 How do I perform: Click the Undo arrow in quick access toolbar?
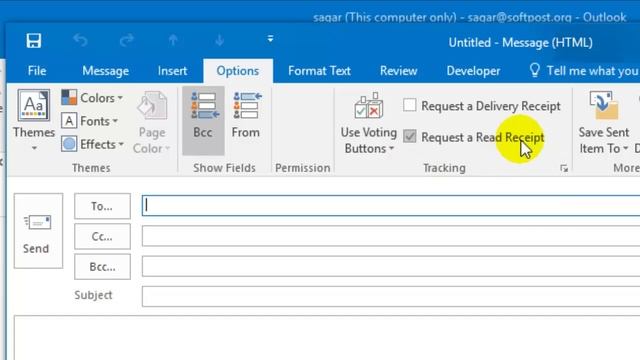tap(80, 40)
